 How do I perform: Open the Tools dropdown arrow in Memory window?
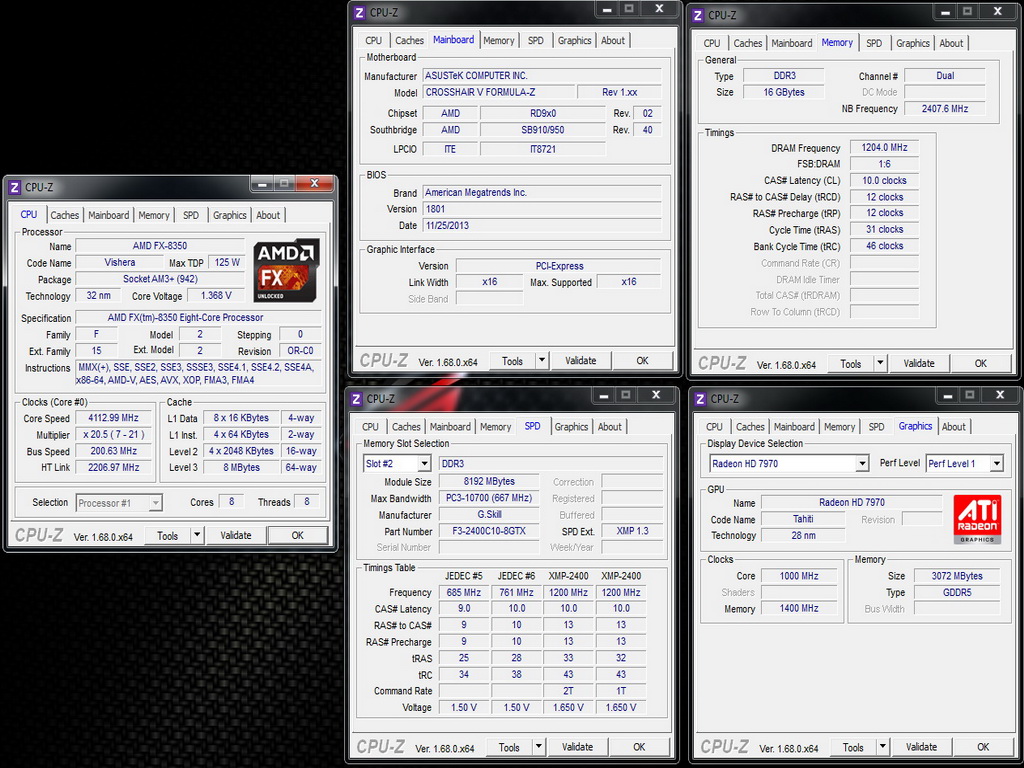(x=880, y=364)
